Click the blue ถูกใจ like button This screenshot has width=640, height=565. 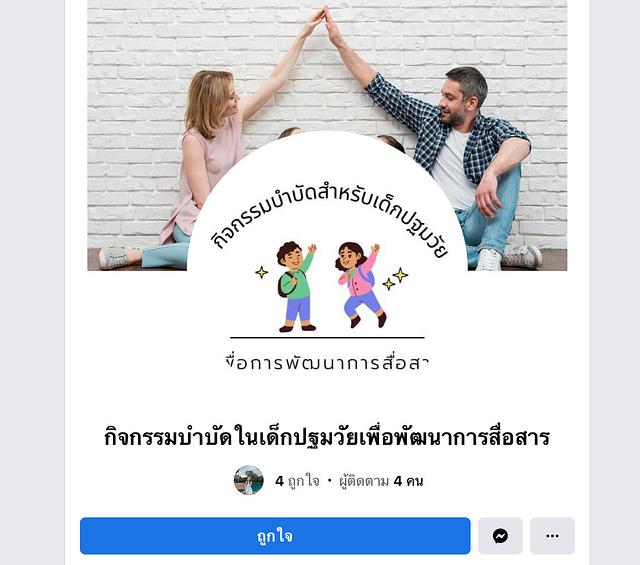pyautogui.click(x=275, y=536)
